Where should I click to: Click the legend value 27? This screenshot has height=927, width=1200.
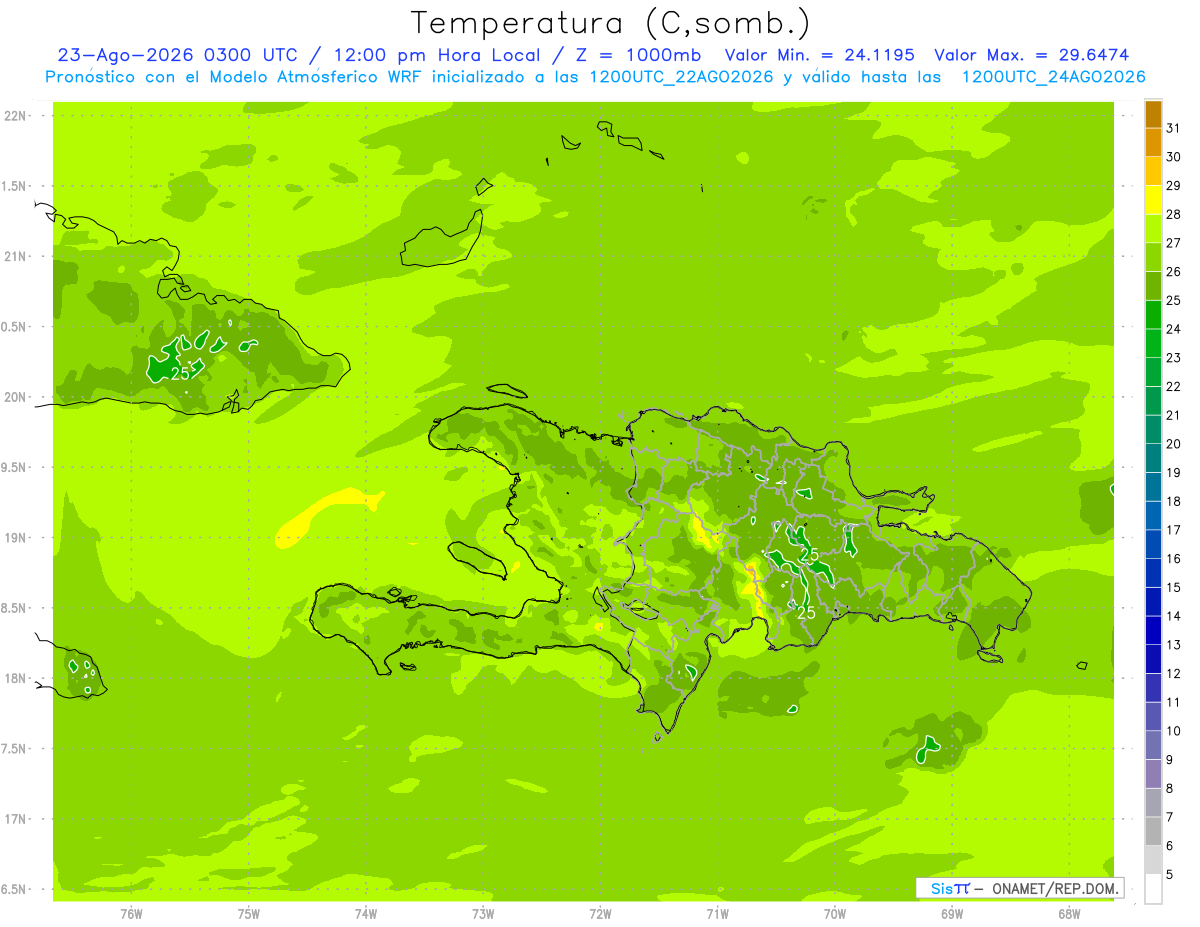click(x=1174, y=243)
